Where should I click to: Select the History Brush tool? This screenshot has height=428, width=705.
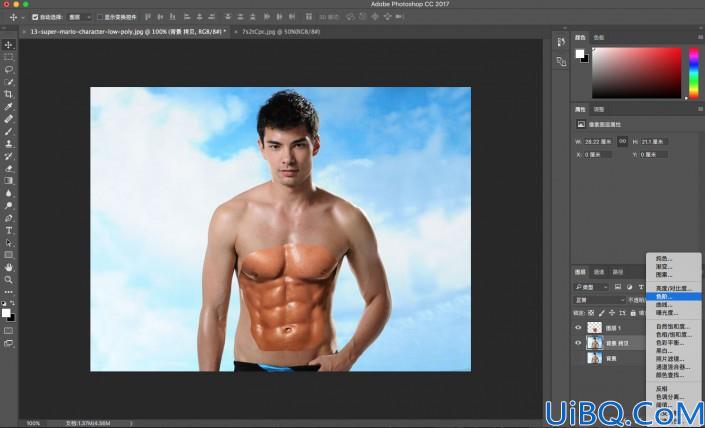click(8, 156)
